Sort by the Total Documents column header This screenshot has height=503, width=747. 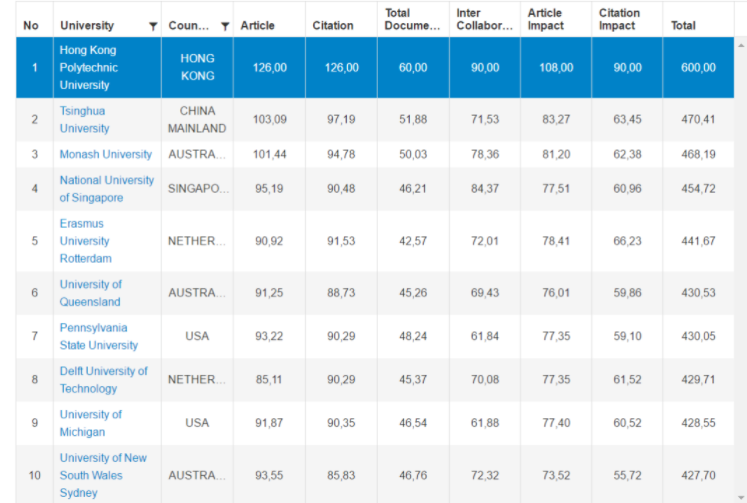tap(412, 19)
